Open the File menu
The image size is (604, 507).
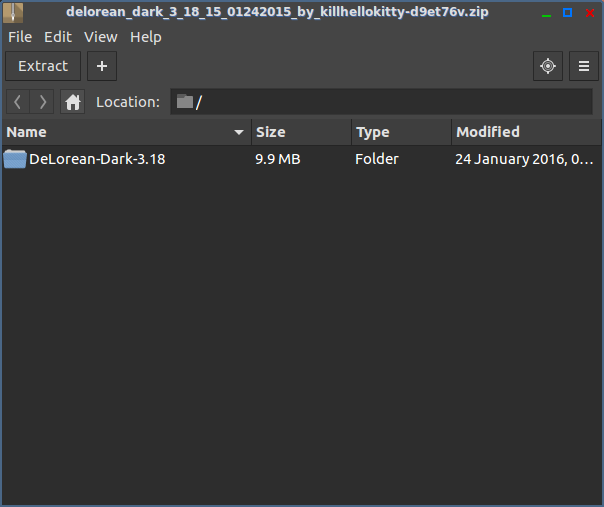(20, 37)
